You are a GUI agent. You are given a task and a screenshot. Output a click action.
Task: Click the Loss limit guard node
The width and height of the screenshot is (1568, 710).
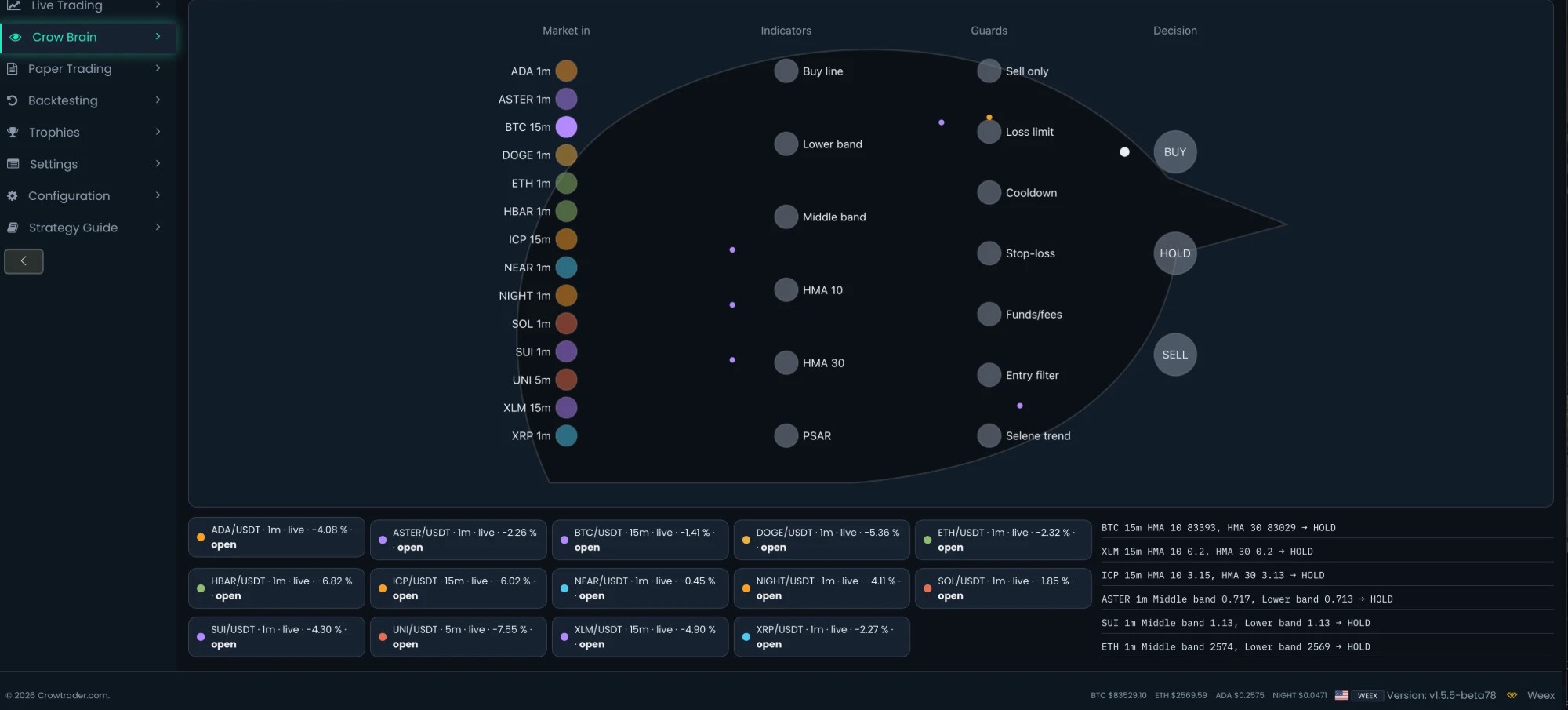click(989, 132)
